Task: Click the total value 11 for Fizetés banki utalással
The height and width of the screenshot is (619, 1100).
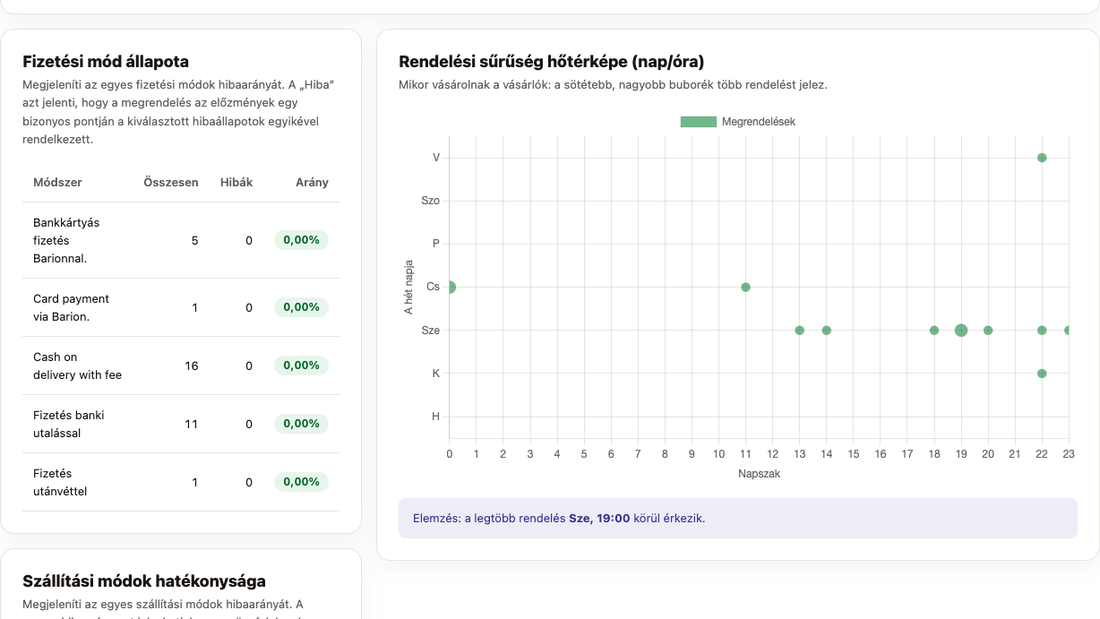Action: point(192,424)
